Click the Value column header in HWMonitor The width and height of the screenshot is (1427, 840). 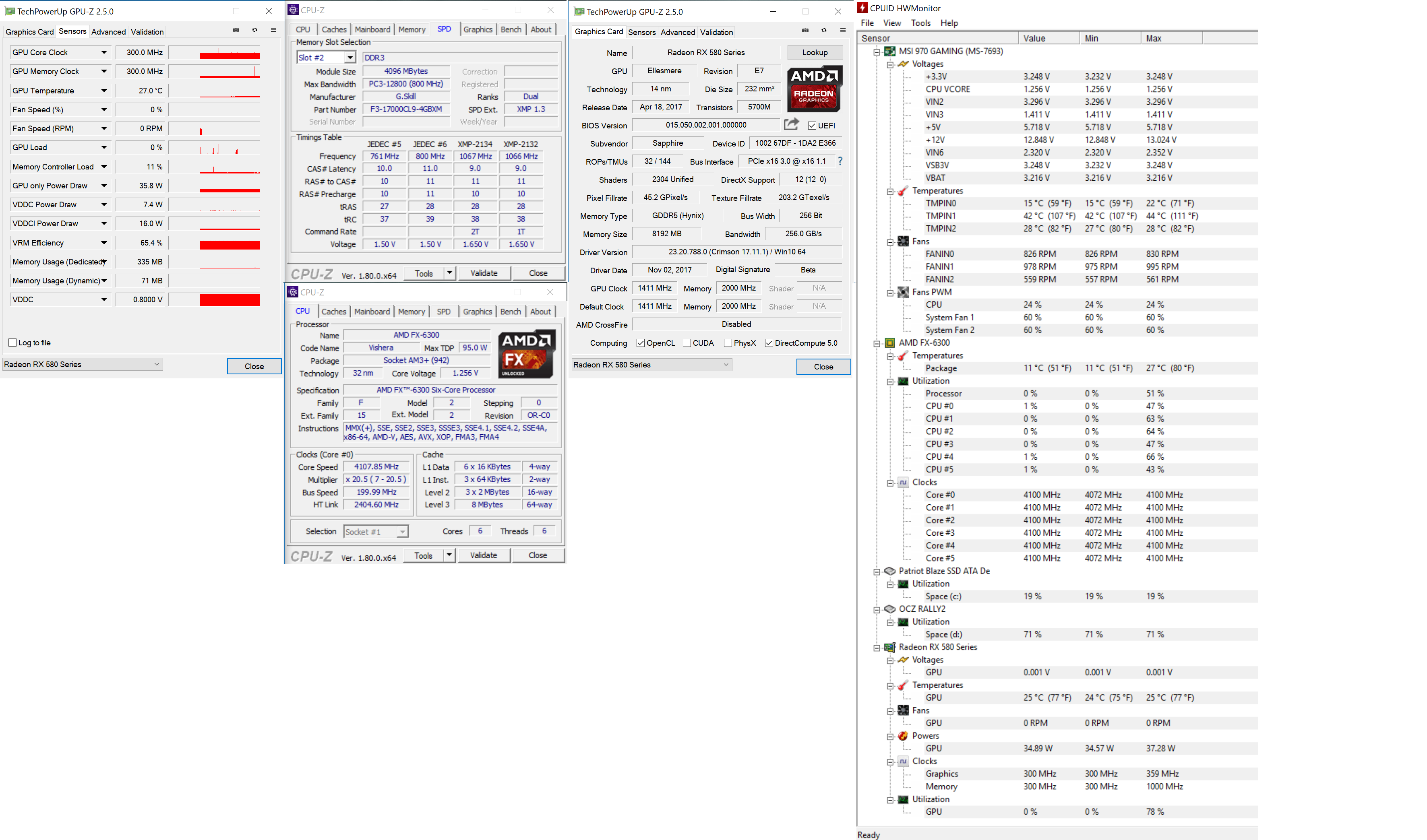click(x=1049, y=38)
